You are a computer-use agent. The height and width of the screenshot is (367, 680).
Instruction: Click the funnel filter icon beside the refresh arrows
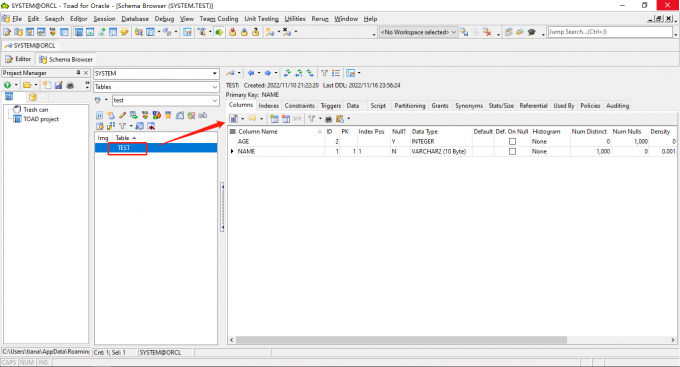pos(324,73)
